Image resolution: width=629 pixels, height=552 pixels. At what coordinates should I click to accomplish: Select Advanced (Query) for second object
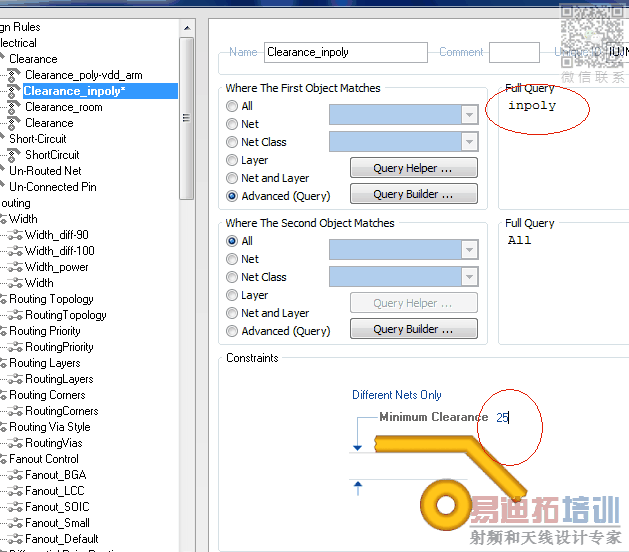(232, 331)
